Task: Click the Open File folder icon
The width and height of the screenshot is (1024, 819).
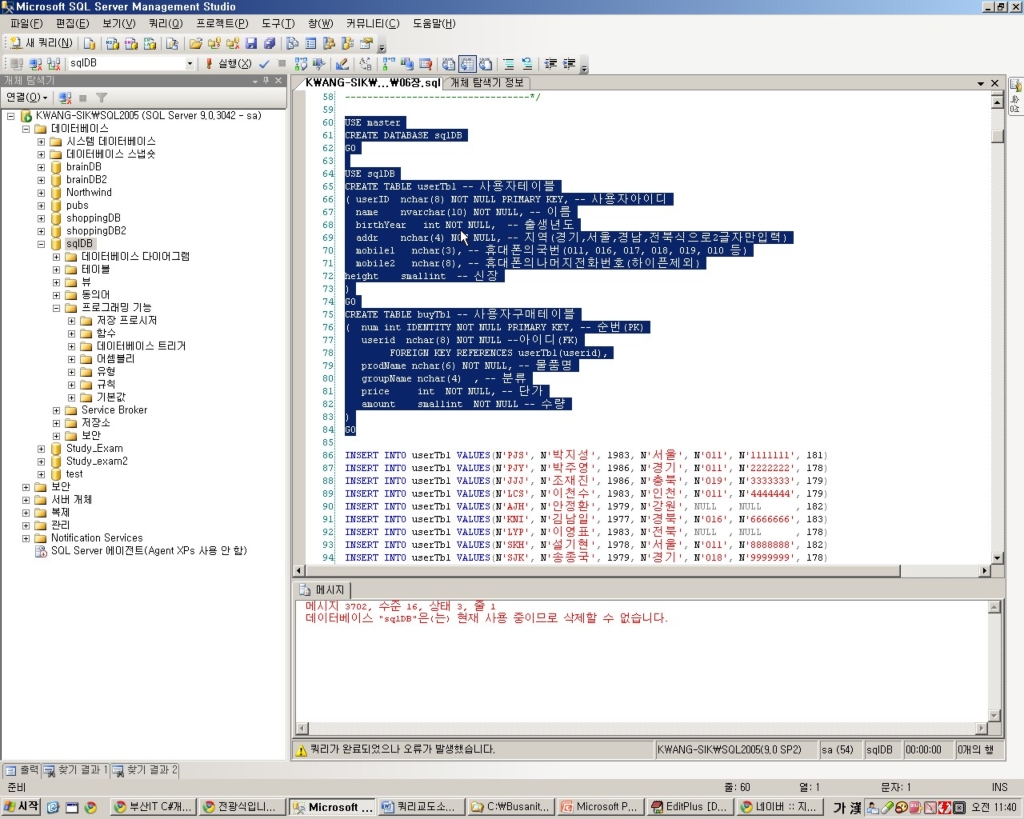Action: [195, 43]
